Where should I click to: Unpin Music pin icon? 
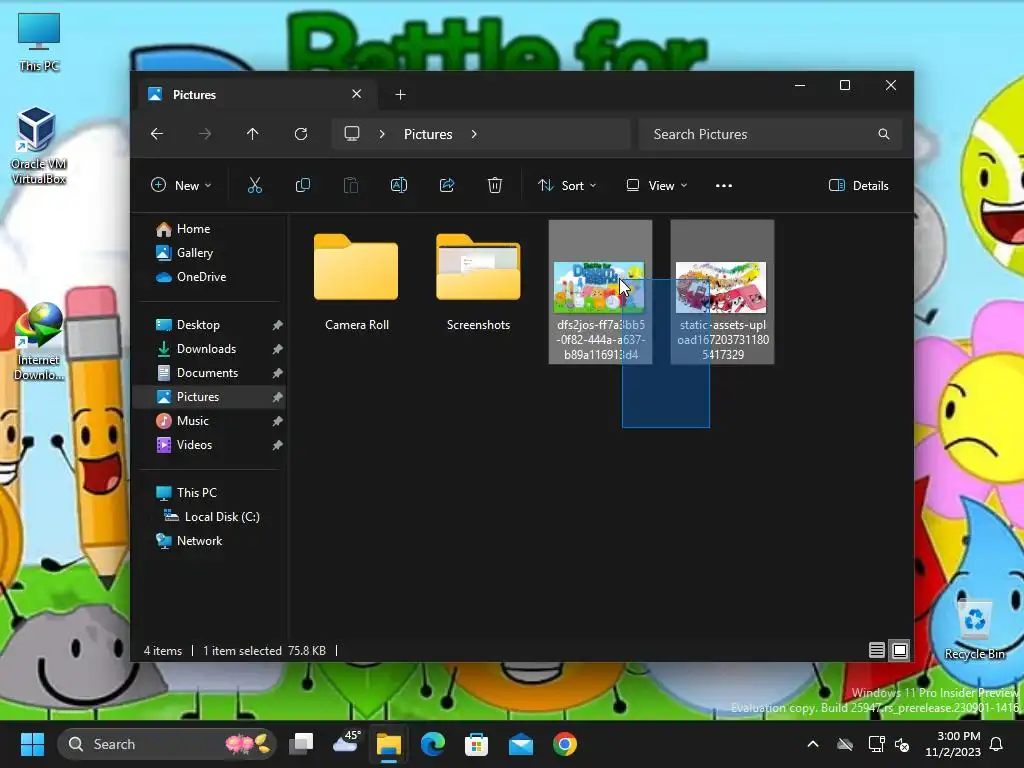pos(278,421)
